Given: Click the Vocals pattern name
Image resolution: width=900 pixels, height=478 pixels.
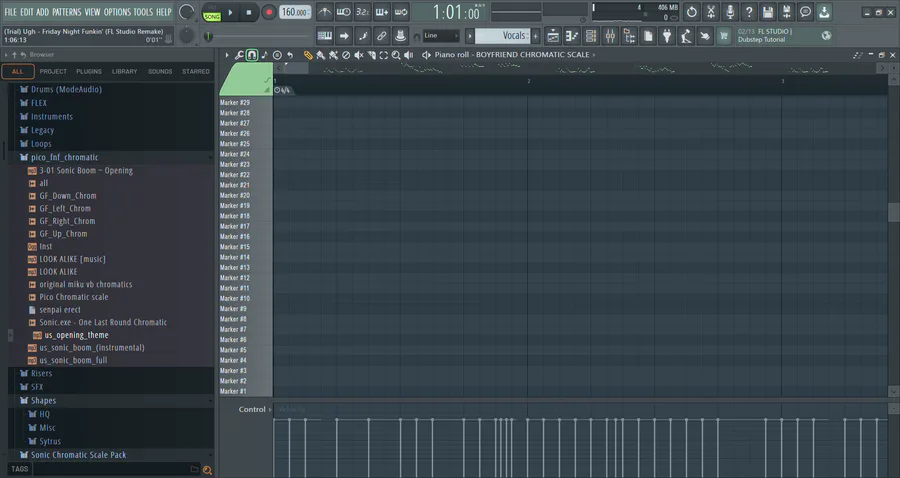Looking at the screenshot, I should (503, 36).
